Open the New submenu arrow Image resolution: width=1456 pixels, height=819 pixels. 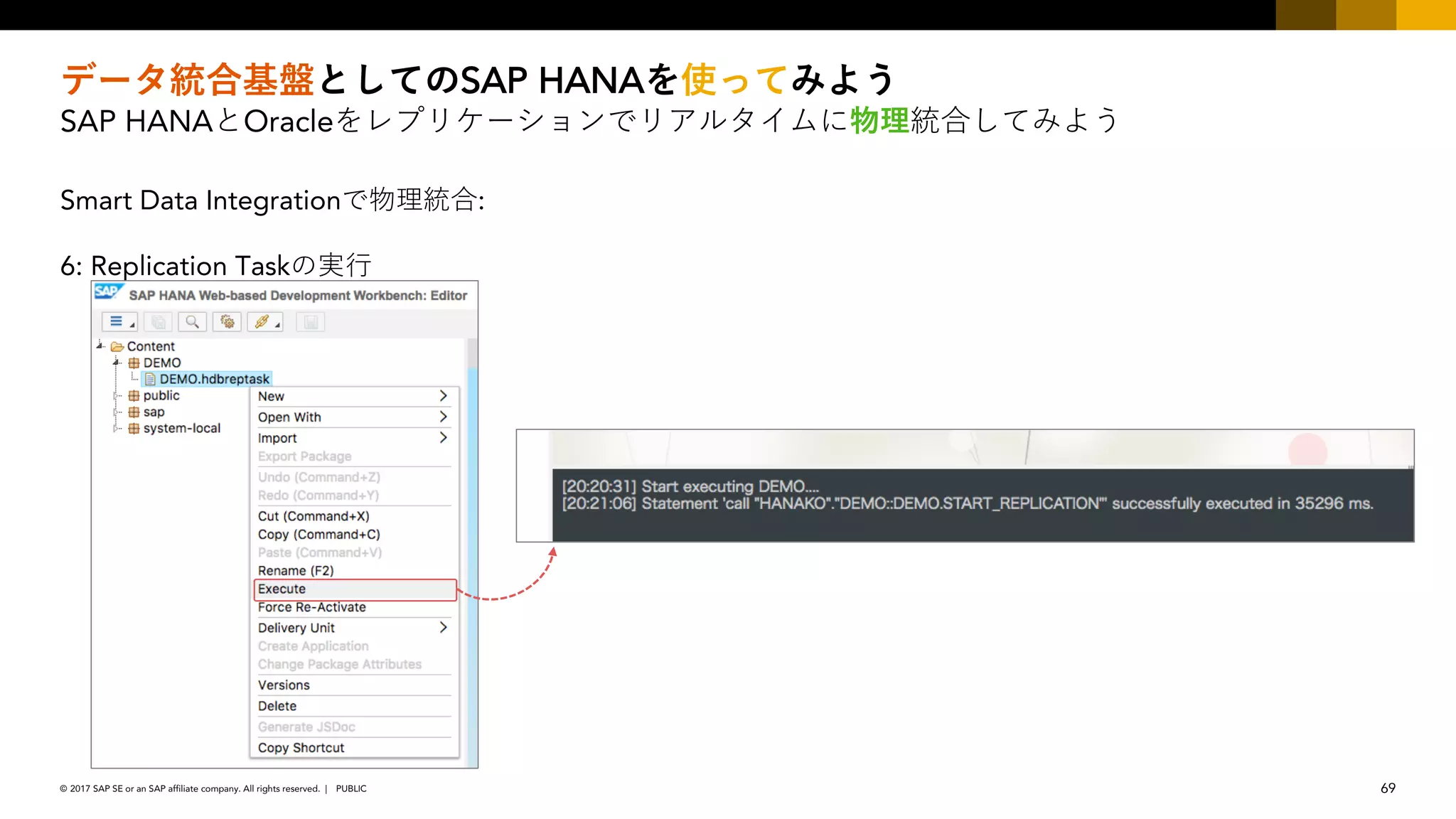pyautogui.click(x=443, y=396)
